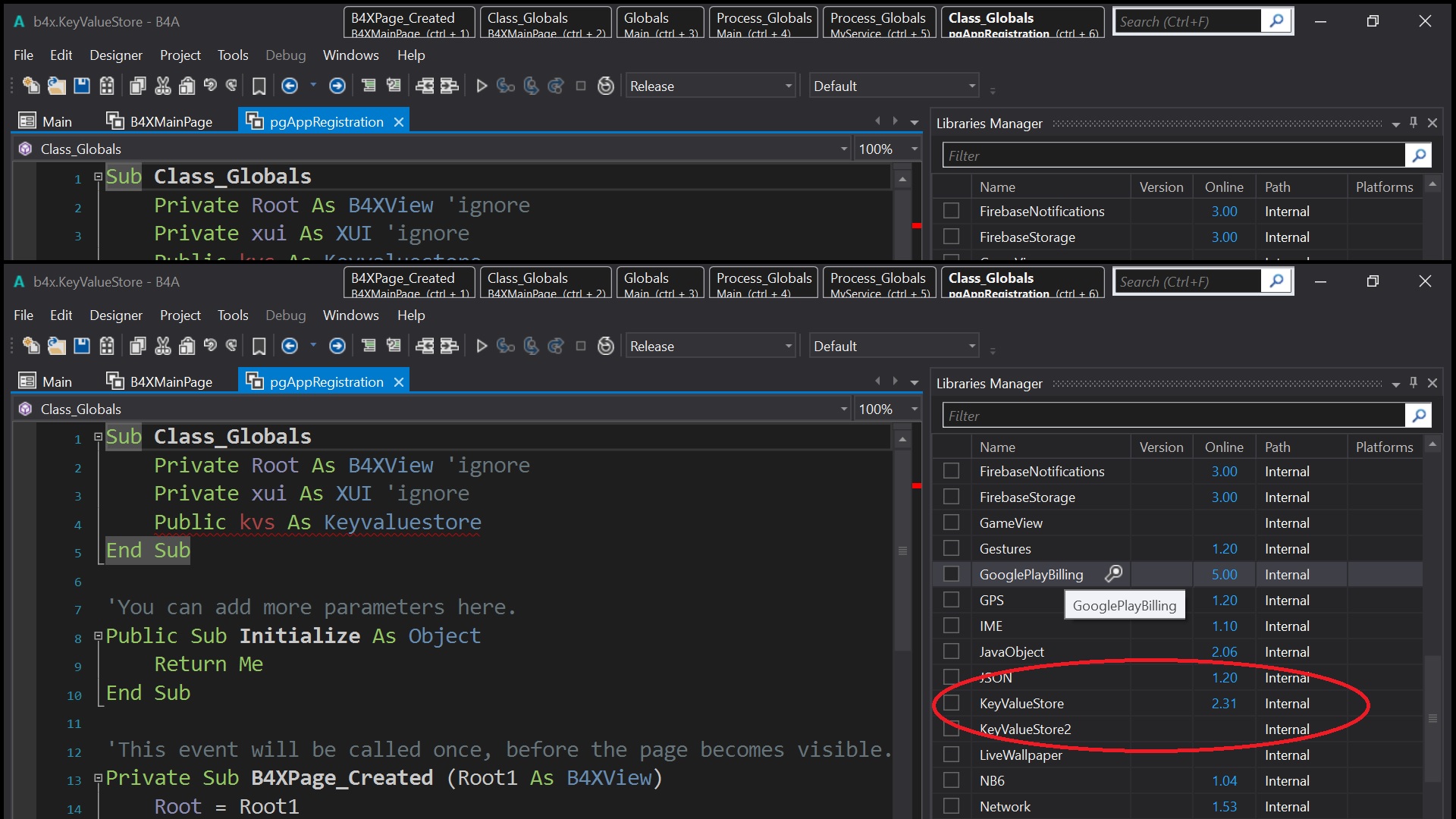1456x819 pixels.
Task: Click the lower code editor vertical scrollbar thumb
Action: tap(902, 551)
